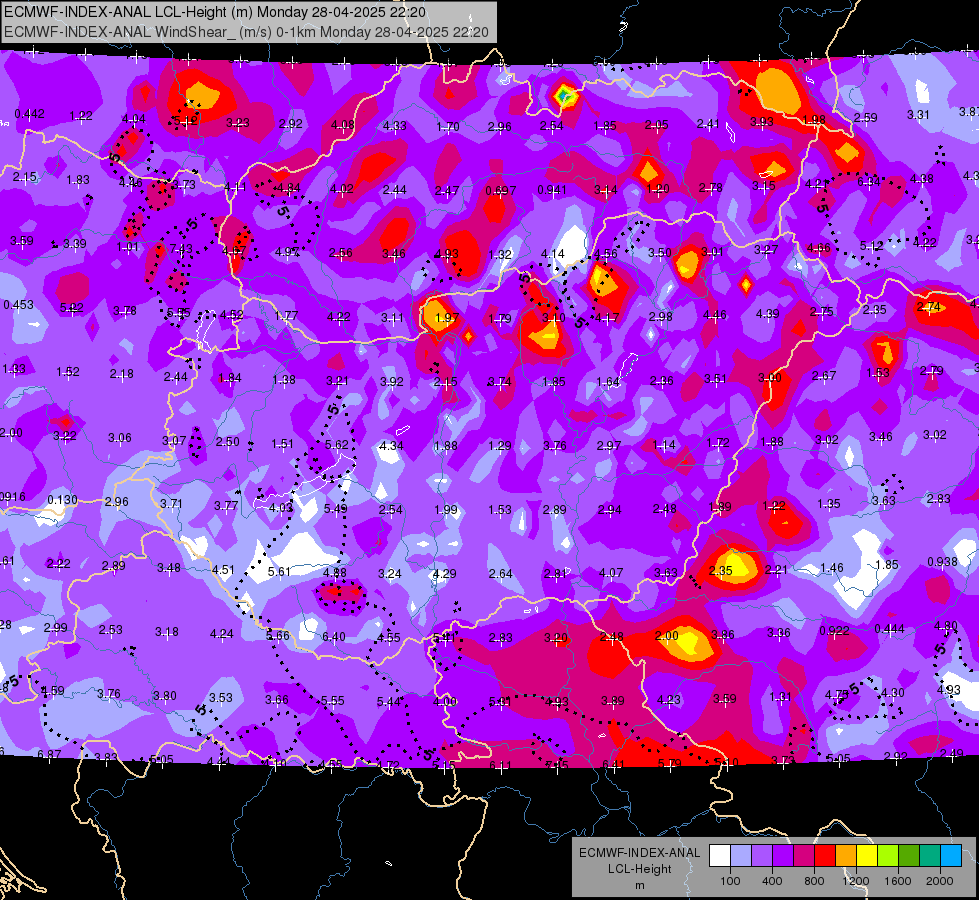Click the wind shear value '6.41'
Viewport: 979px width, 900px height.
coord(613,764)
